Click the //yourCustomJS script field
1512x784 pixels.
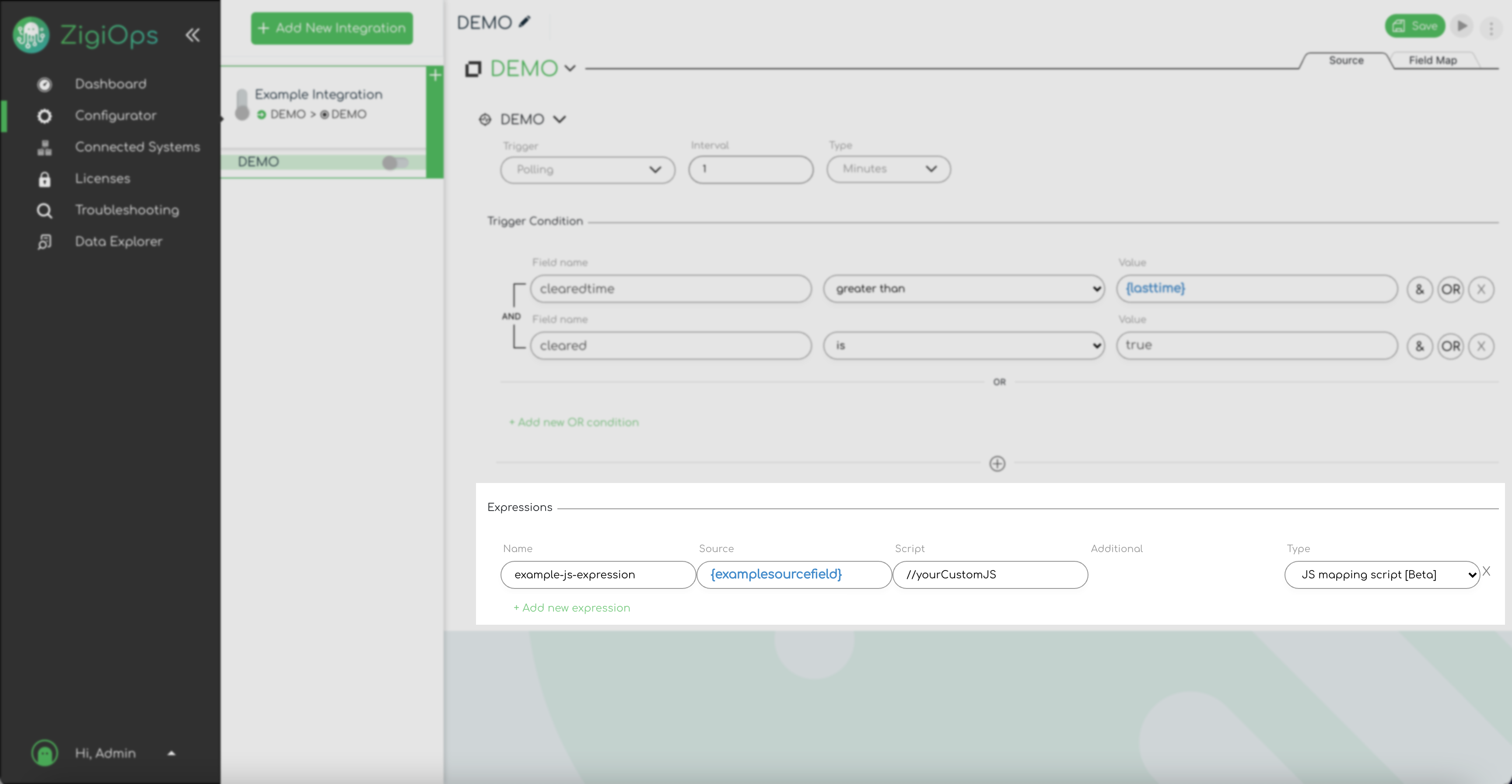click(990, 574)
